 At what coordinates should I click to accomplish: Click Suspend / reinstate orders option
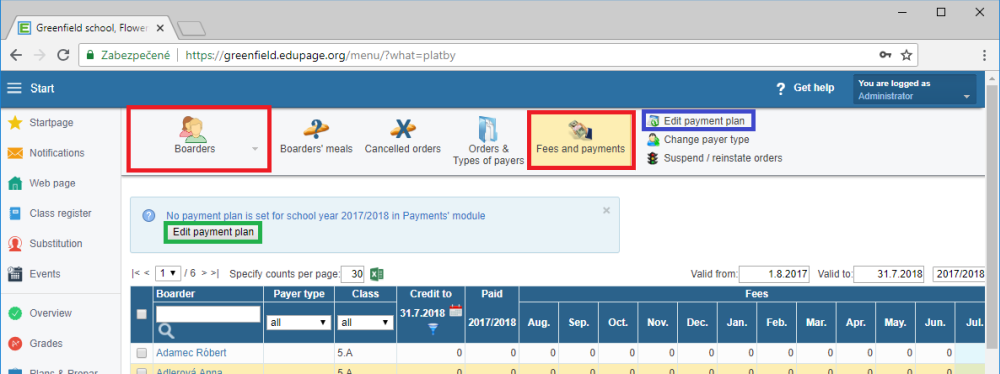(714, 158)
